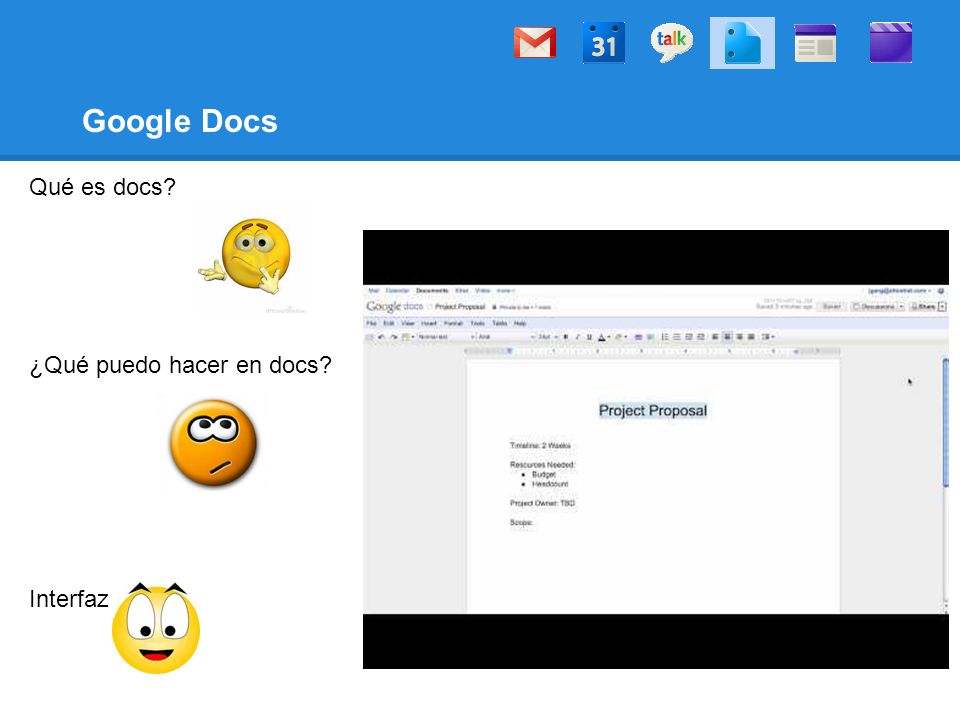
Task: Click the insert image toolbar icon
Action: click(x=650, y=337)
